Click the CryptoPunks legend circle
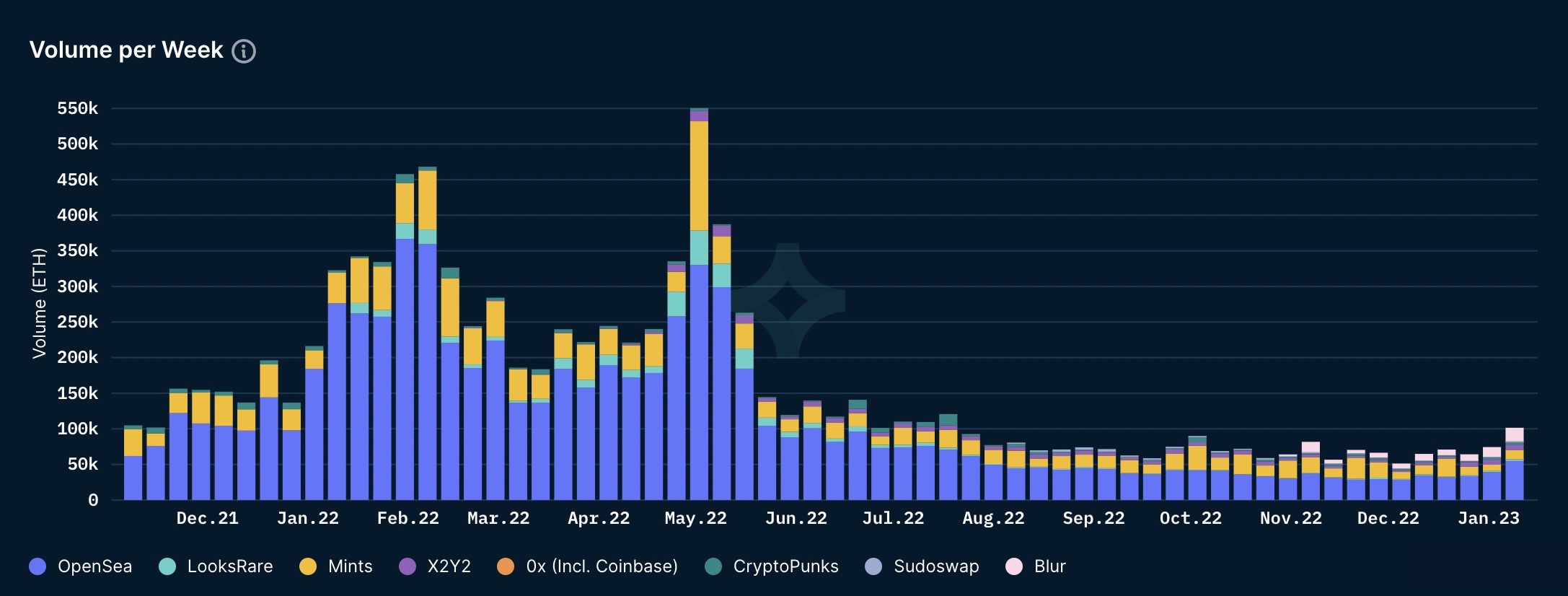1568x596 pixels. click(x=713, y=566)
